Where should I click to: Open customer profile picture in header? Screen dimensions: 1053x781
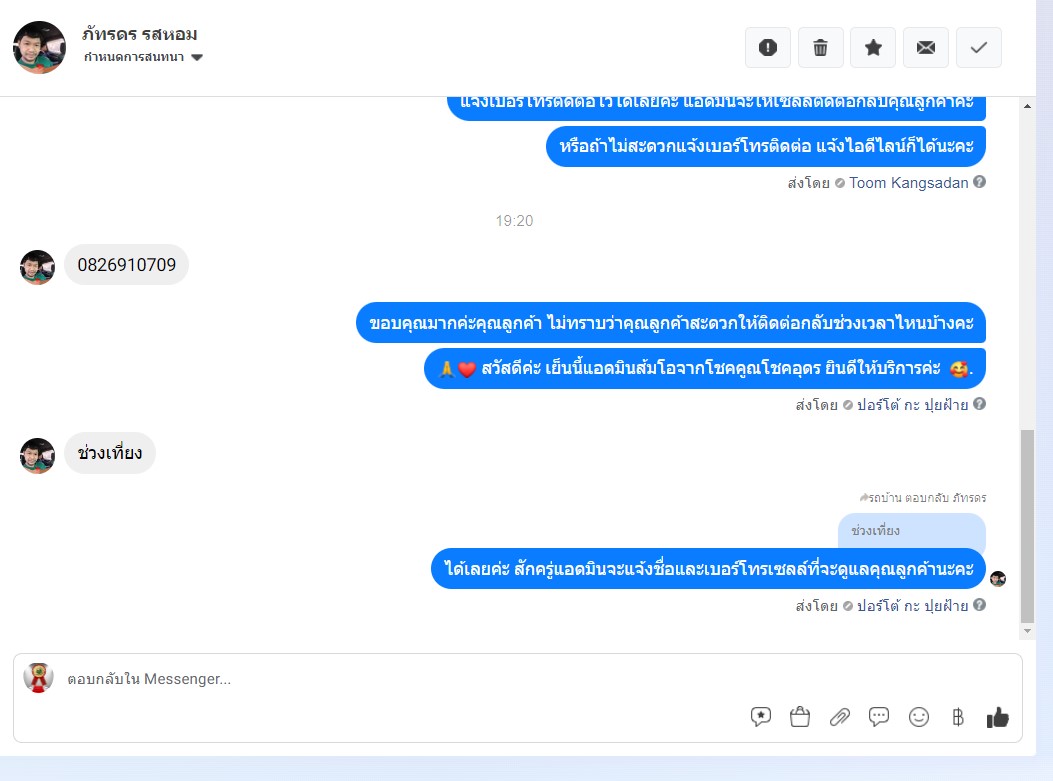pyautogui.click(x=40, y=48)
